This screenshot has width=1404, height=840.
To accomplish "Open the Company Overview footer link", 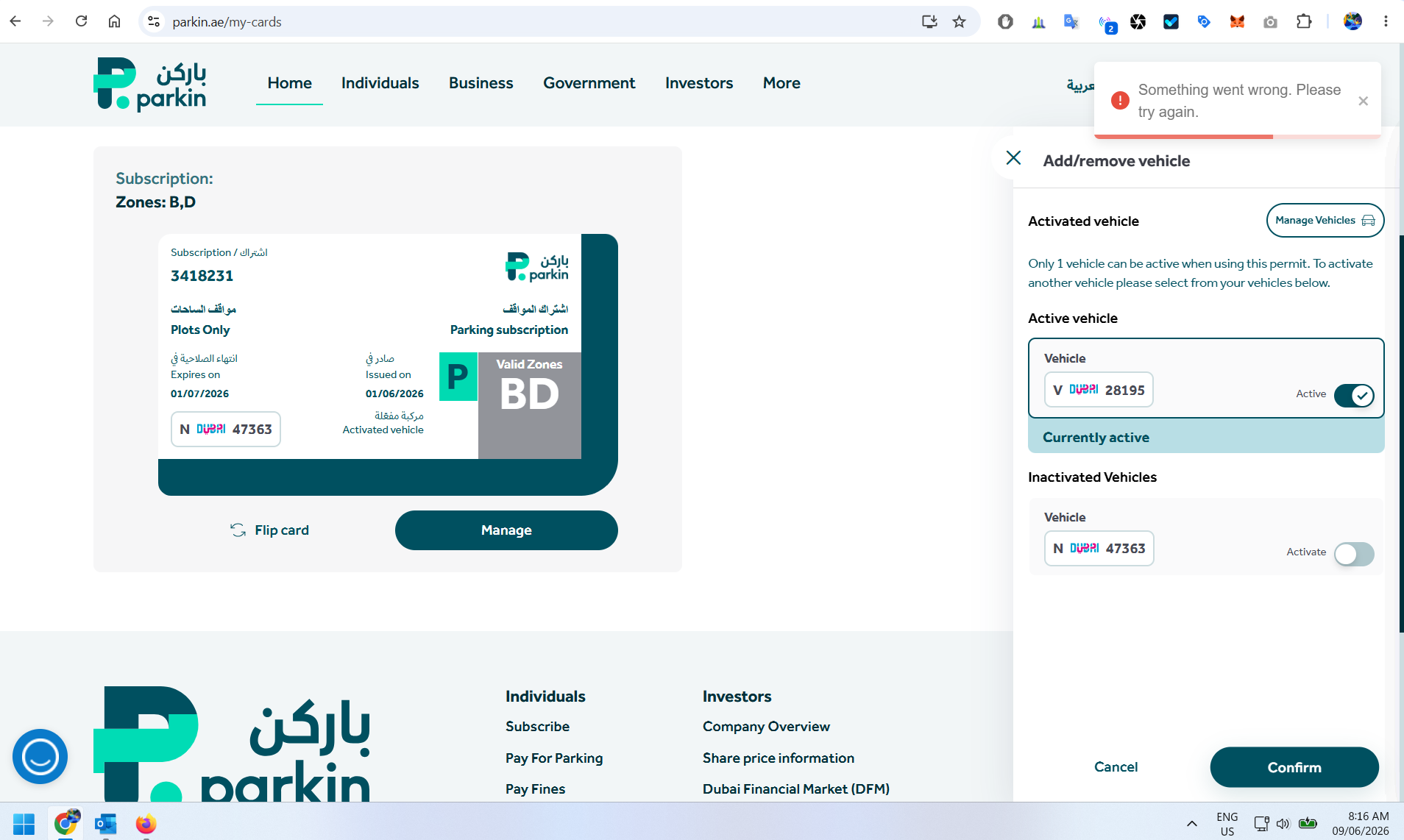I will (x=766, y=727).
